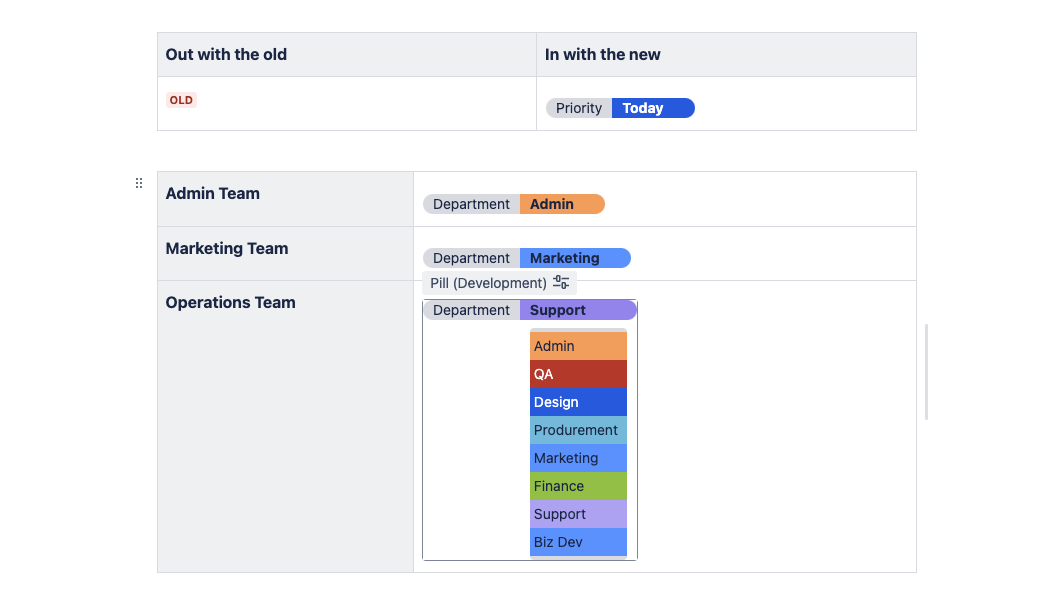Click the Operations Team header cell
Viewport: 1054px width, 612px height.
coord(230,302)
